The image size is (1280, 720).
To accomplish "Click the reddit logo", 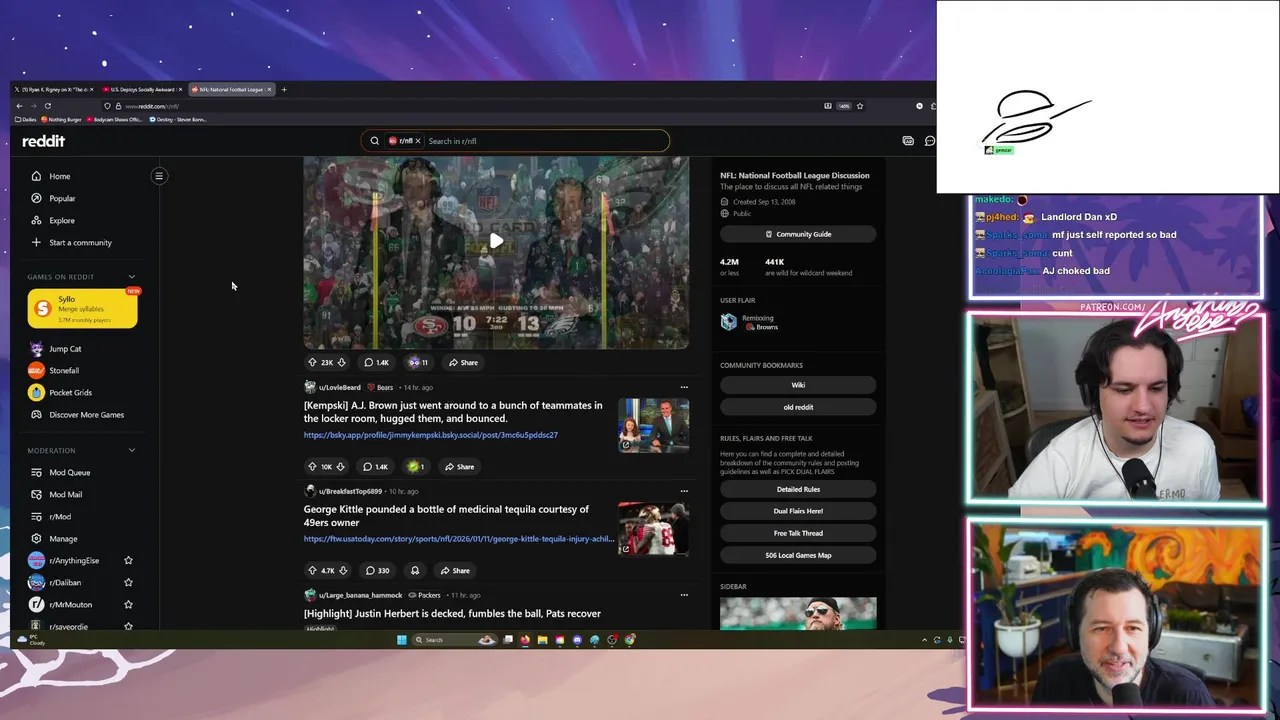I will click(43, 141).
